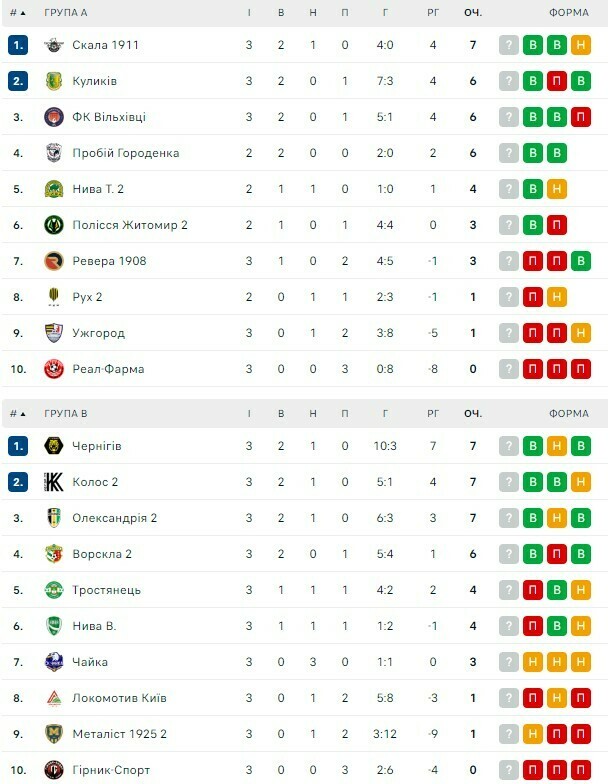Open the ФК Вільхівці team logo
The height and width of the screenshot is (784, 608).
pos(54,117)
